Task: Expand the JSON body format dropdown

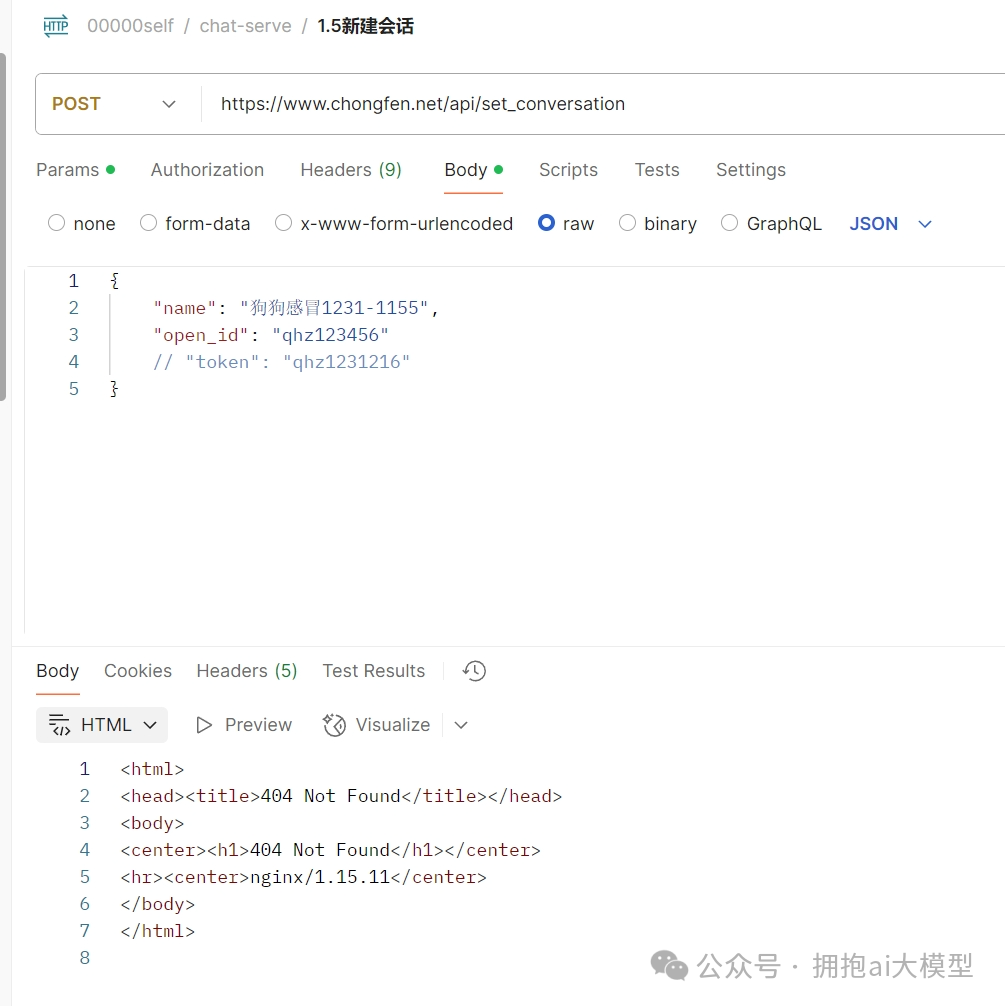Action: [x=924, y=224]
